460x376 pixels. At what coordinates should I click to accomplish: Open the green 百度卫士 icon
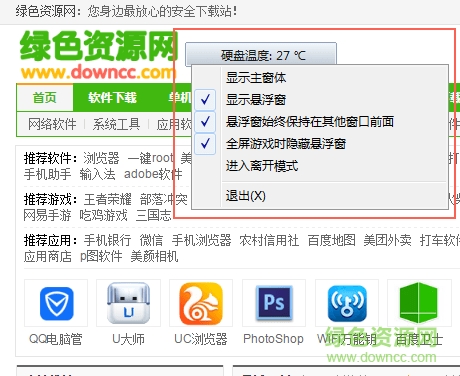(x=418, y=303)
